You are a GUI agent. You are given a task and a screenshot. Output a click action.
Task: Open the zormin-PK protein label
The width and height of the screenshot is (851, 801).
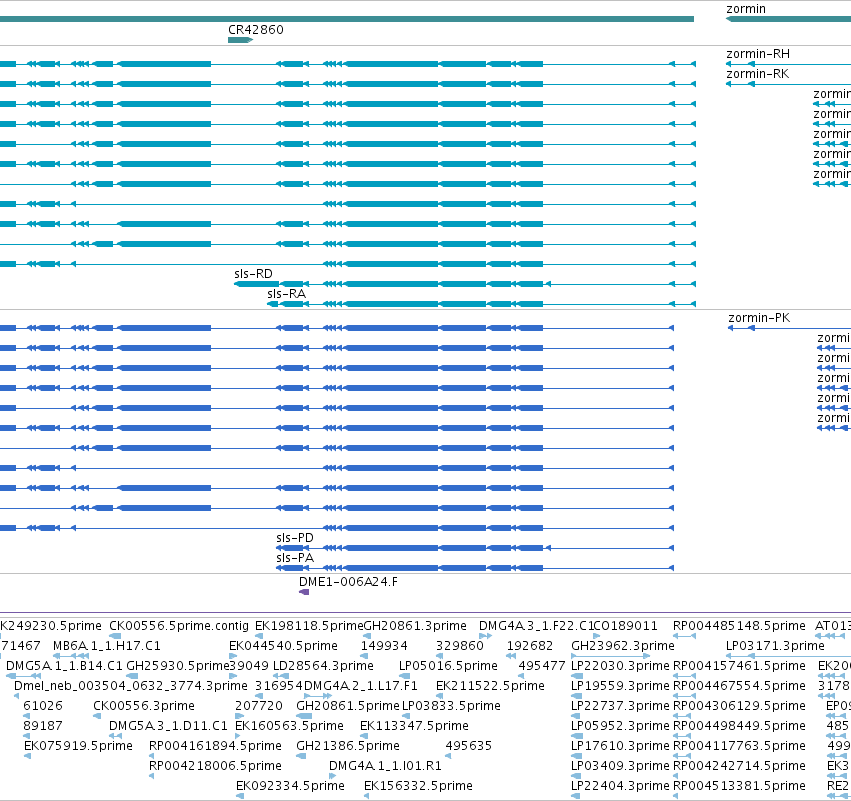point(759,318)
